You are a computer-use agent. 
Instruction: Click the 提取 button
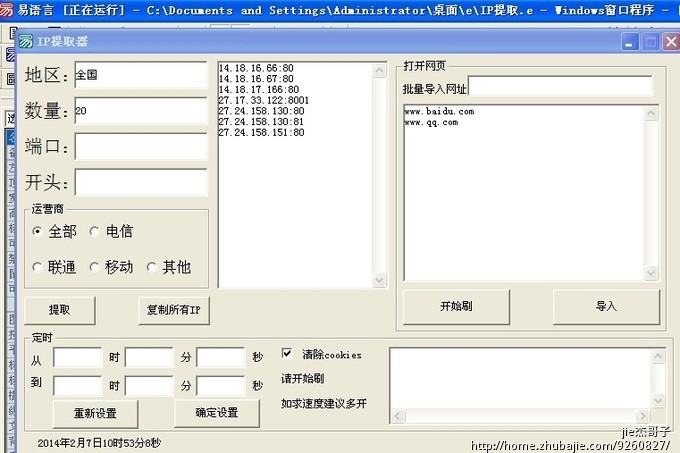(59, 310)
